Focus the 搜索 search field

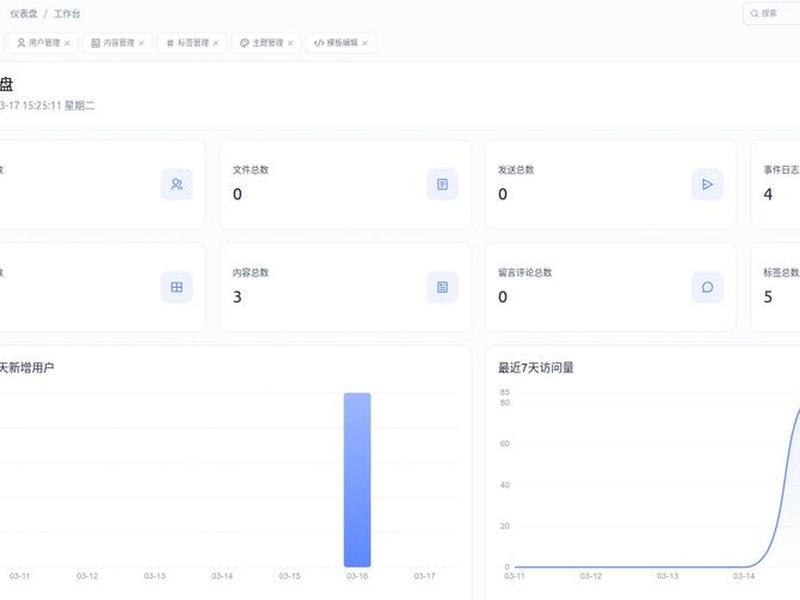pos(771,14)
